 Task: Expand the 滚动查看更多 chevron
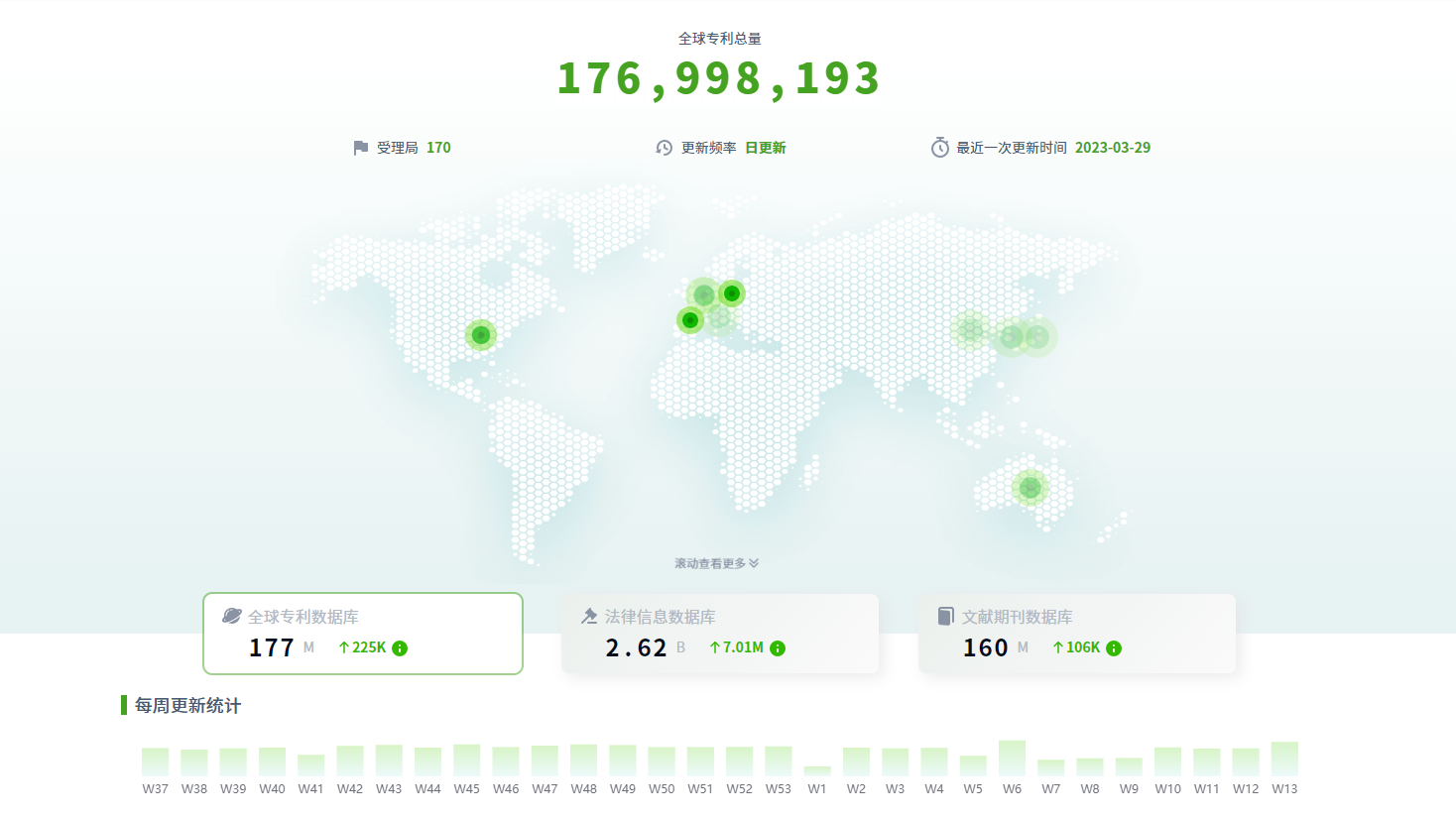pyautogui.click(x=754, y=563)
